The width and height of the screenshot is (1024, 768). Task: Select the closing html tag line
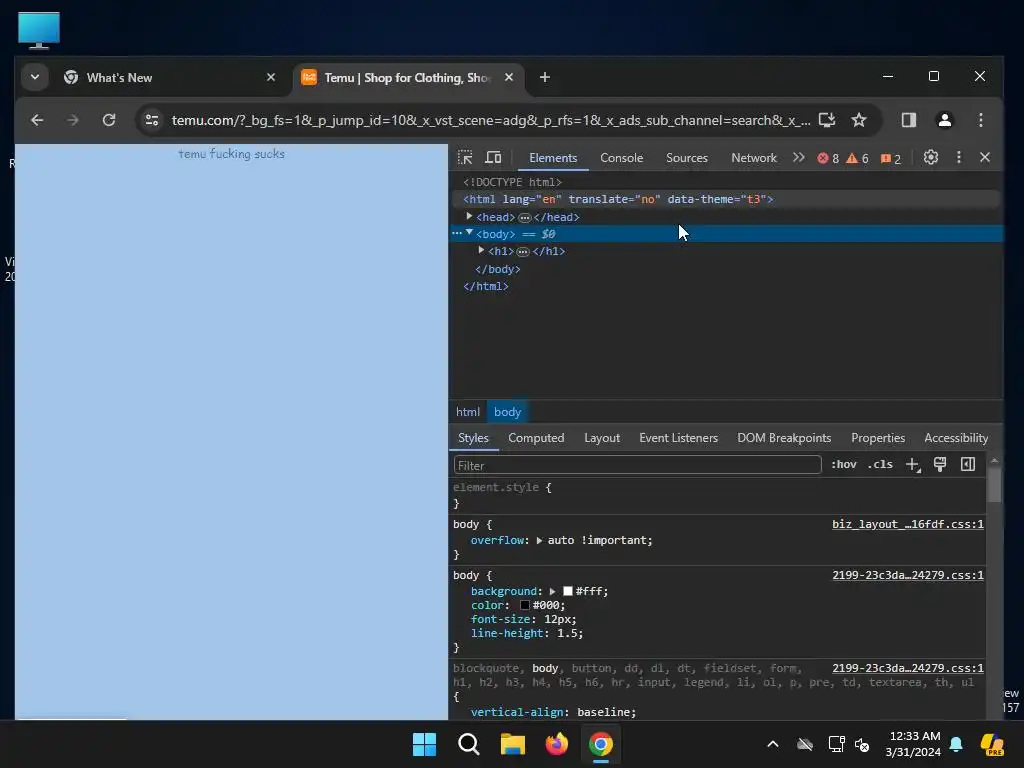(485, 286)
